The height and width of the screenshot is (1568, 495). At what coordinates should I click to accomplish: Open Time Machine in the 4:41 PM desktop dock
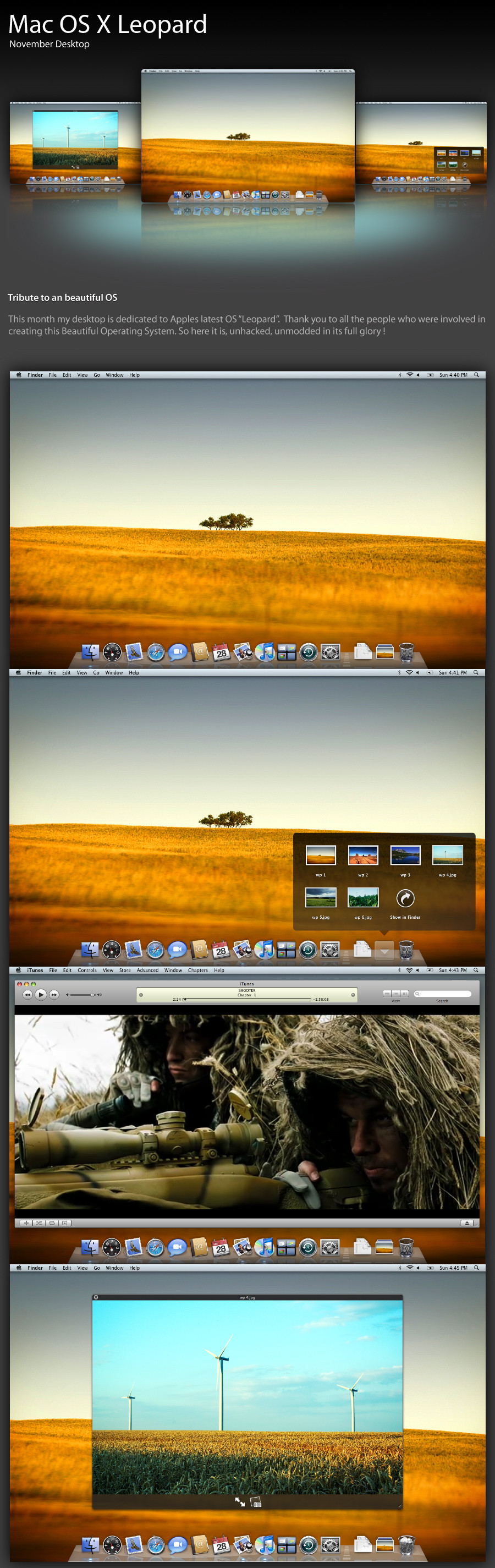click(x=308, y=950)
